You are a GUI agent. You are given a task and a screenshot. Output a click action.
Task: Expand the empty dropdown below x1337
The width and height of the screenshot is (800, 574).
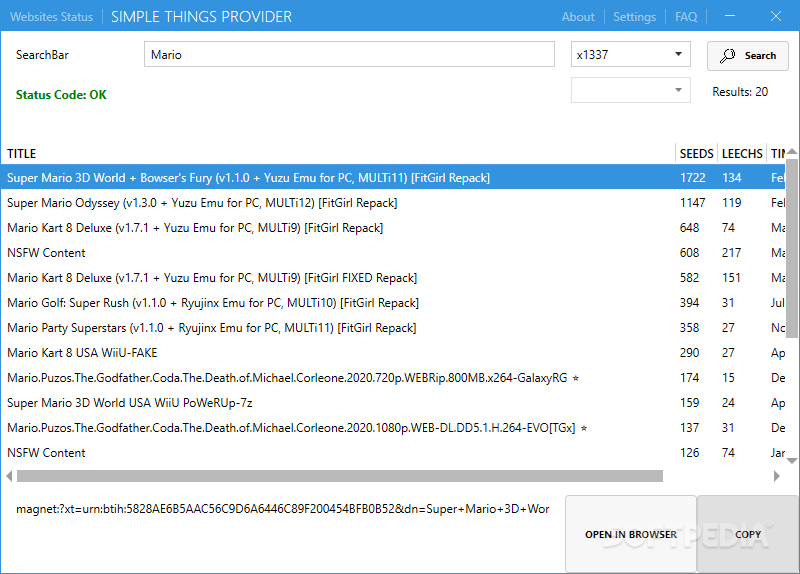point(631,90)
